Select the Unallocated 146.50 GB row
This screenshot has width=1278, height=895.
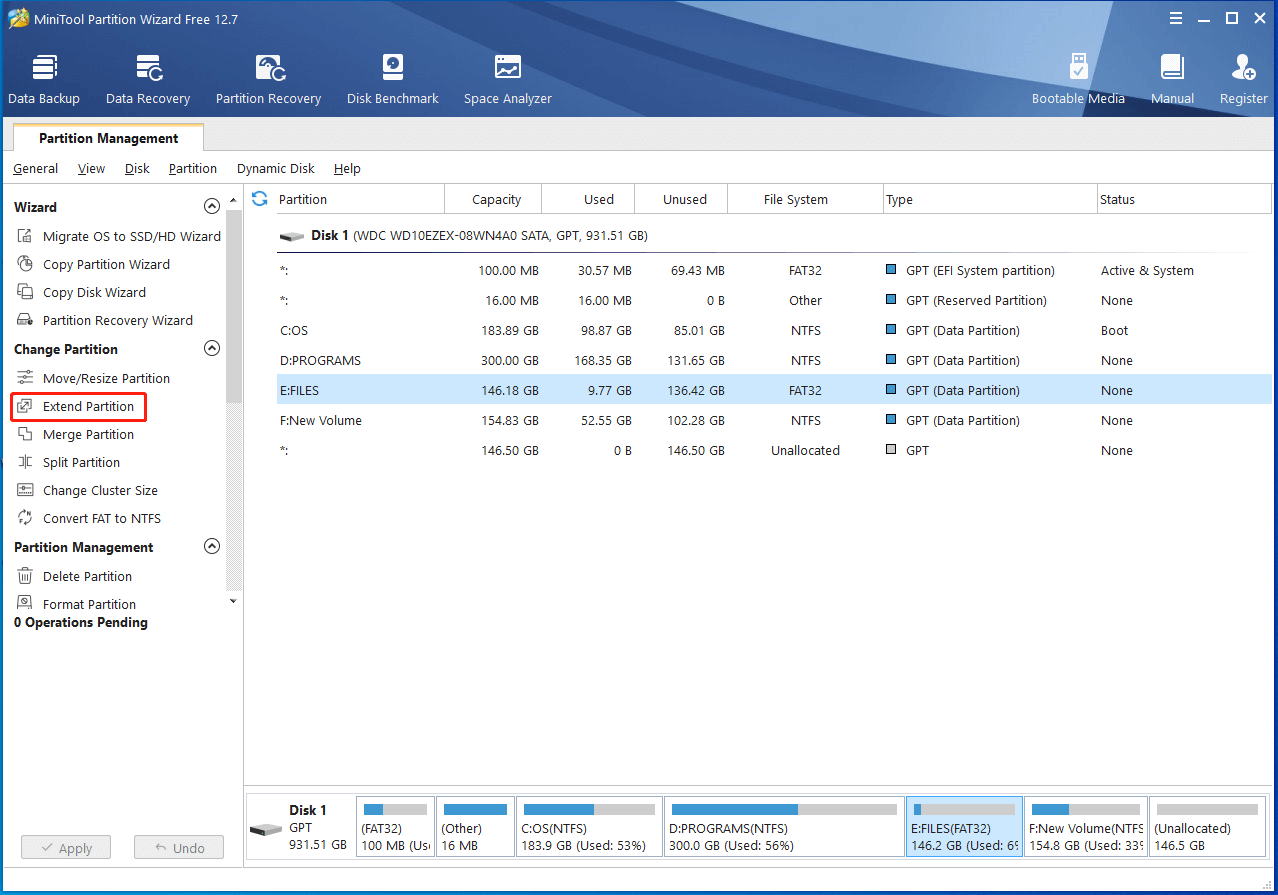click(773, 451)
